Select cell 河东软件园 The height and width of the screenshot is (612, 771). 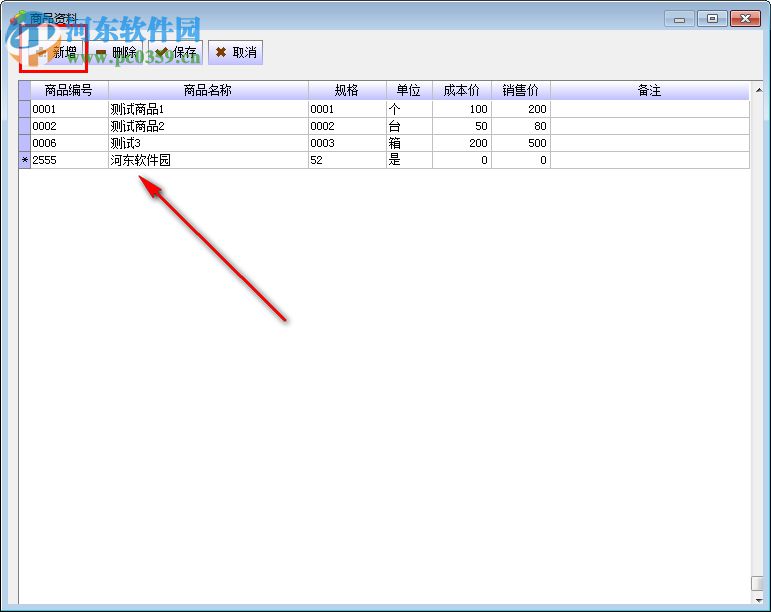pyautogui.click(x=208, y=160)
